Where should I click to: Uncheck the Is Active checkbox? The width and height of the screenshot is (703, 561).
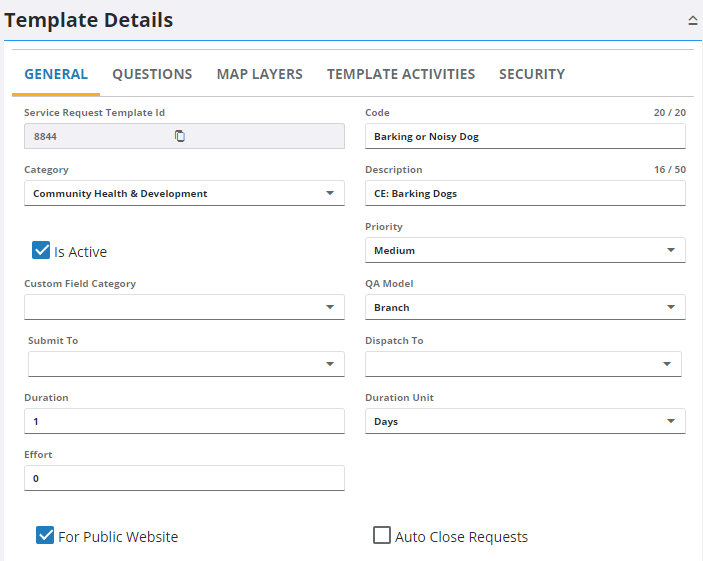click(x=41, y=251)
